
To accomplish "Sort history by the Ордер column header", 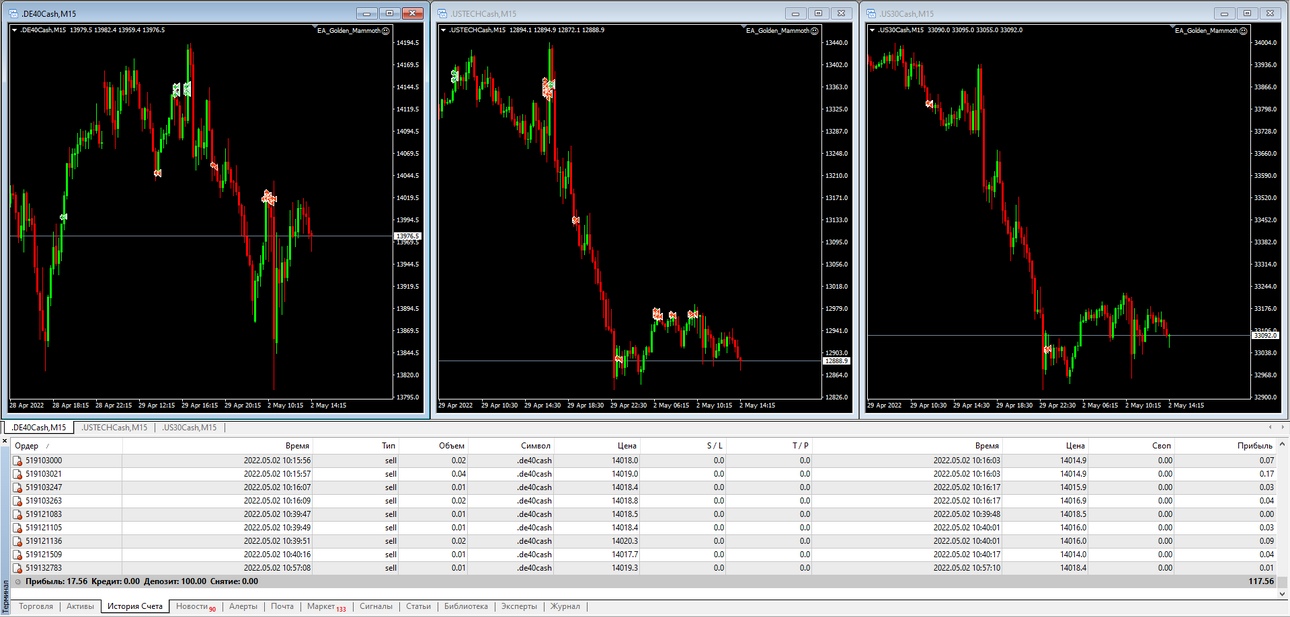I will [x=27, y=445].
